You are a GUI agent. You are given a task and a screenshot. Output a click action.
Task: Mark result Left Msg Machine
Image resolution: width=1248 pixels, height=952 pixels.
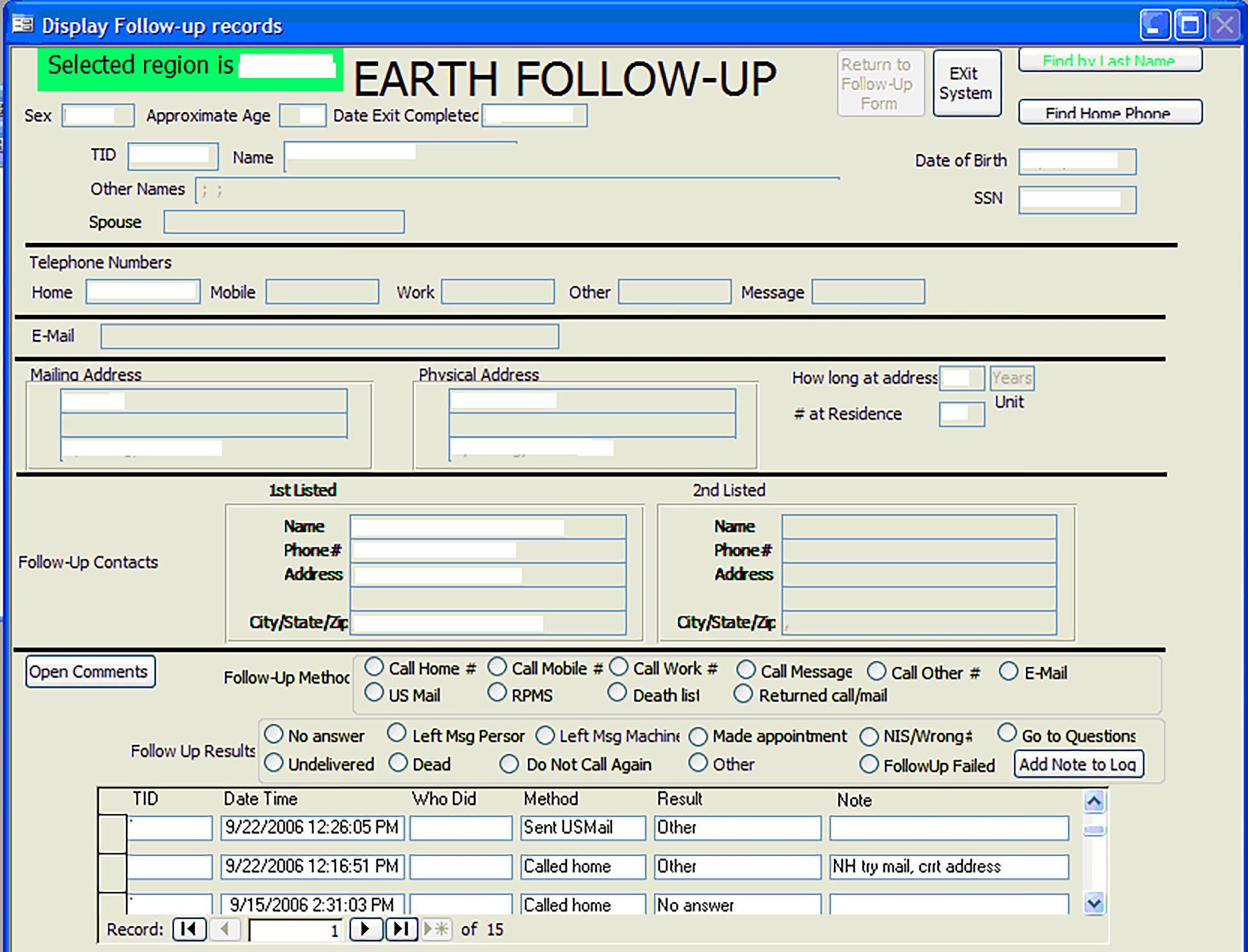coord(545,736)
